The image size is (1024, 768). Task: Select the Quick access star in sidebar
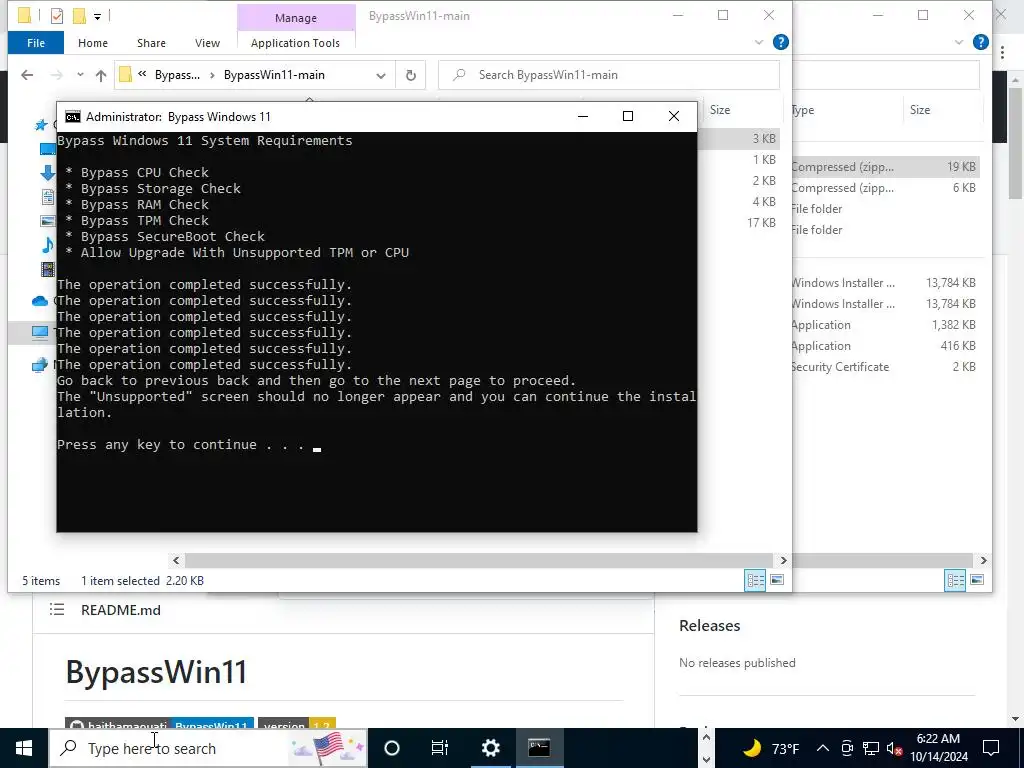point(42,124)
